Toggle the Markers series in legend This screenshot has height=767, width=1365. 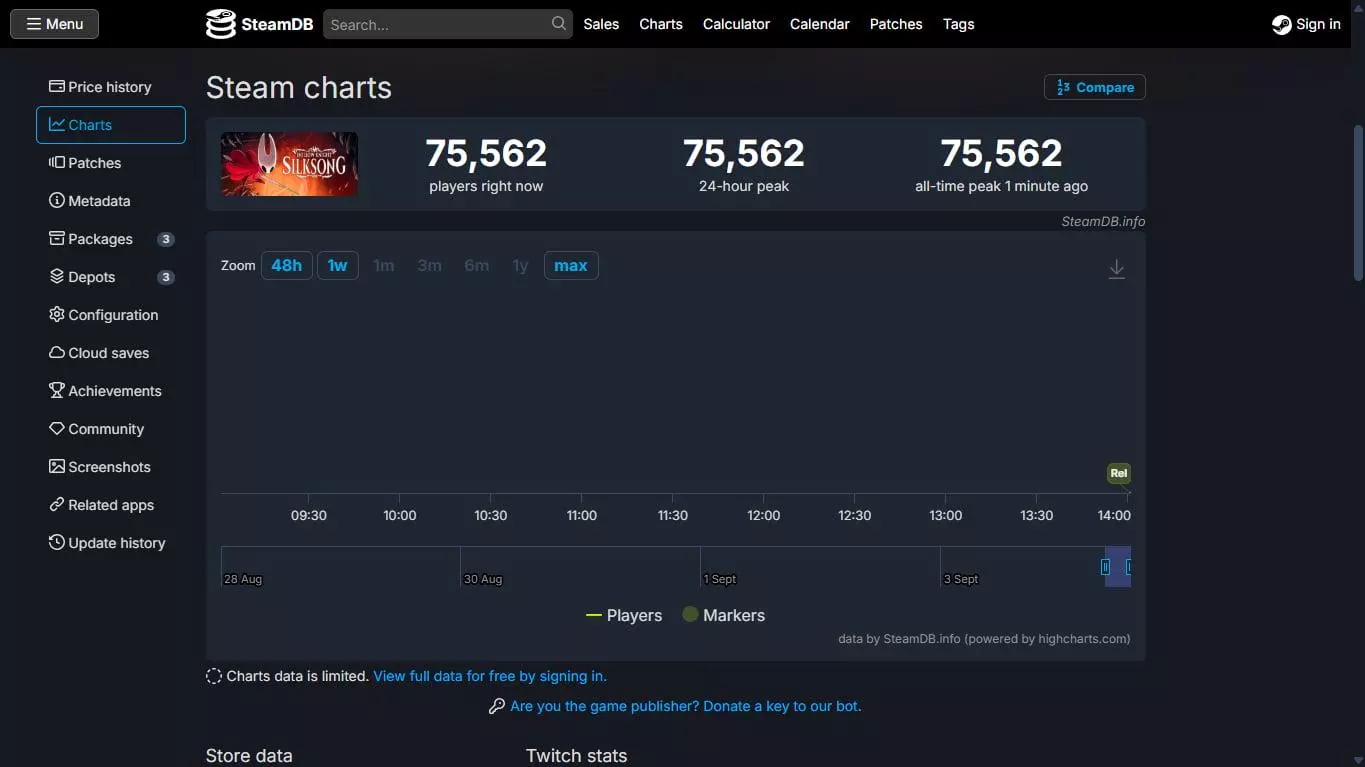coord(723,615)
